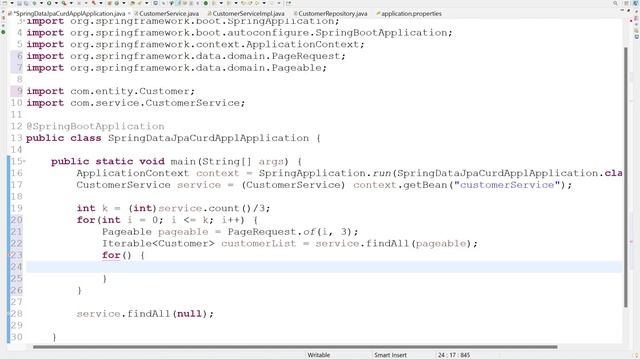Click 'com.service.CustomerService' import
640x360 pixels.
(155, 103)
